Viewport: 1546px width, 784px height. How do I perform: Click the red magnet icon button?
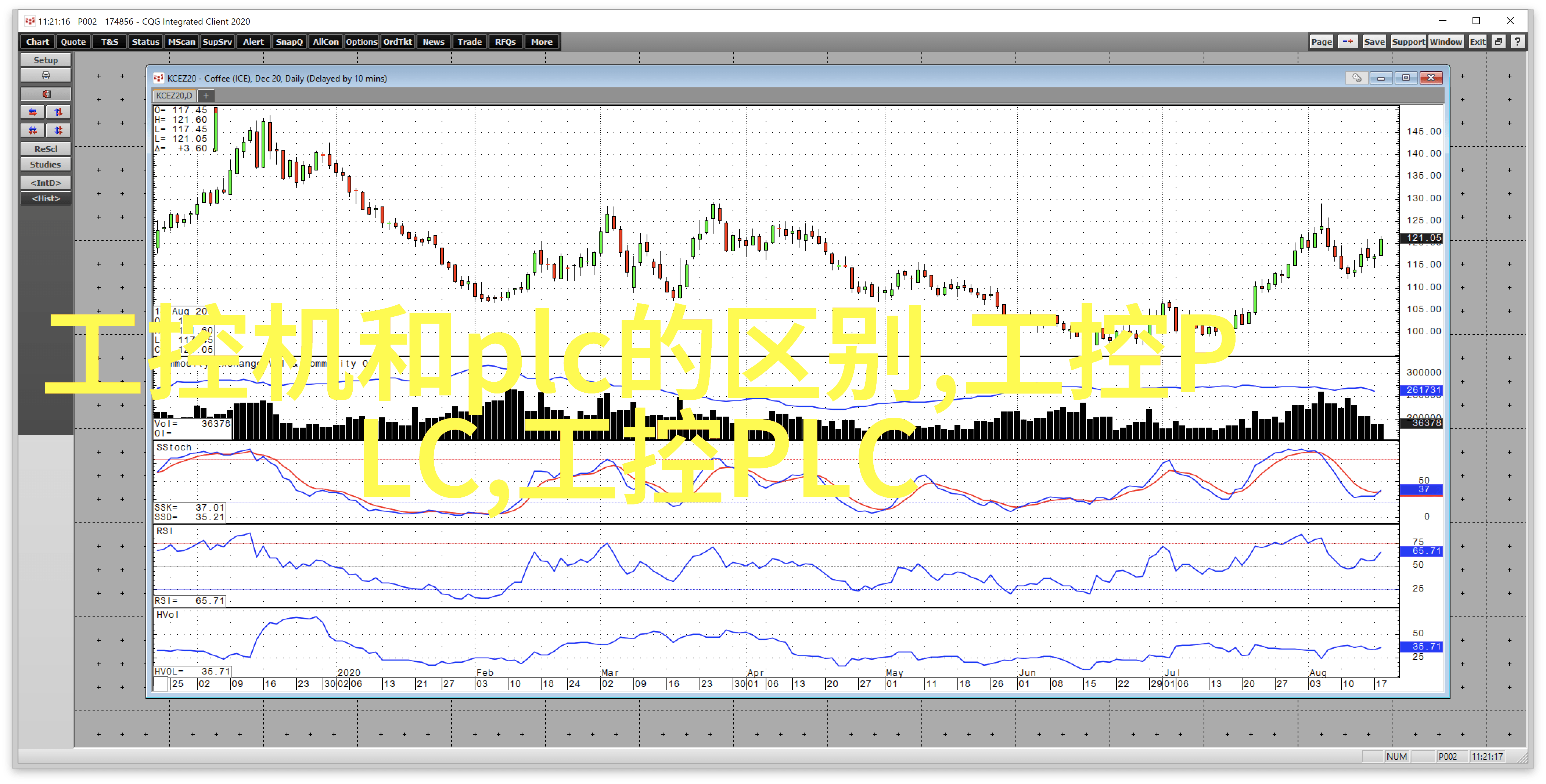tap(46, 94)
